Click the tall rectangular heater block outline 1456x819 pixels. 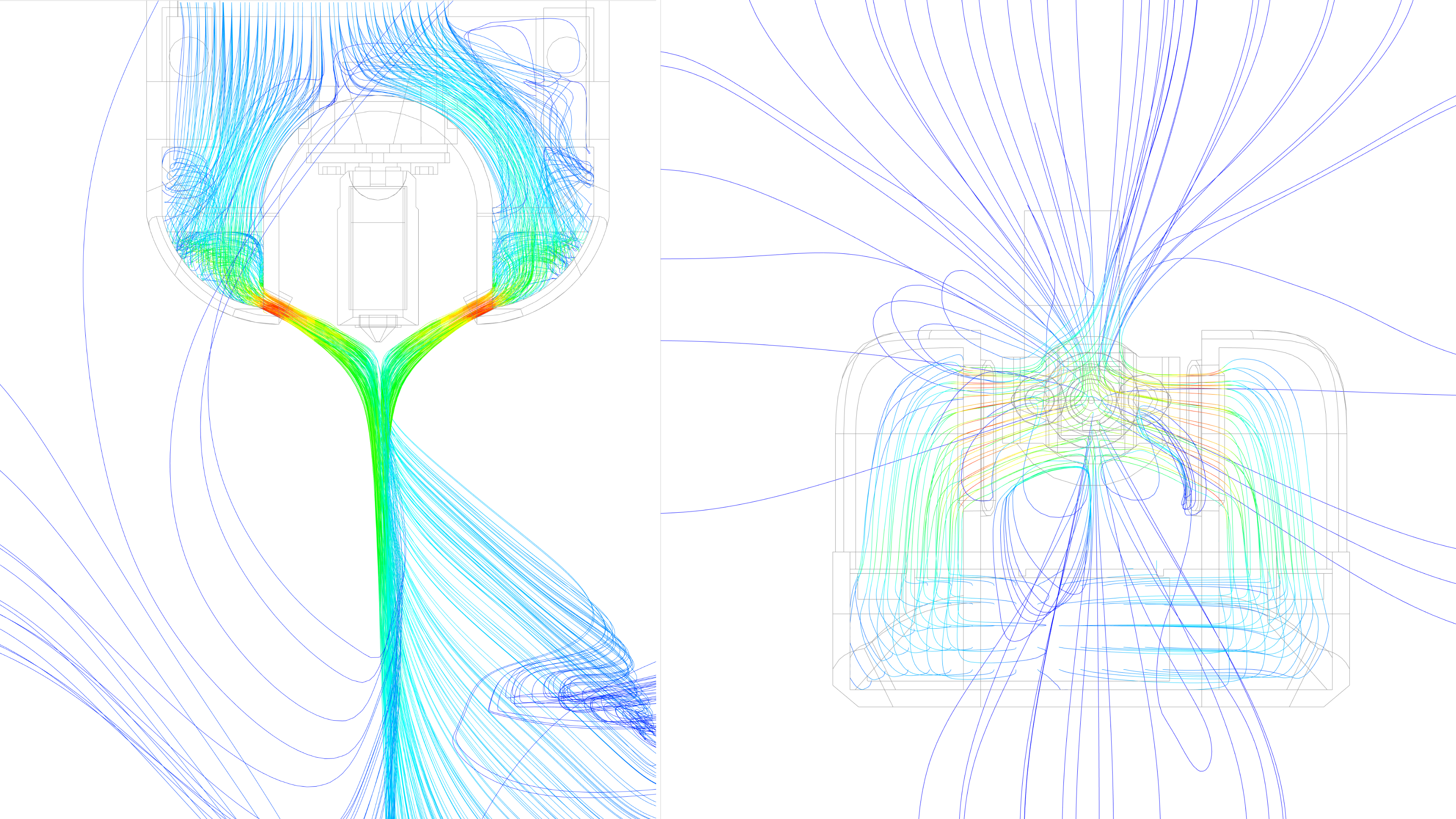click(x=377, y=249)
